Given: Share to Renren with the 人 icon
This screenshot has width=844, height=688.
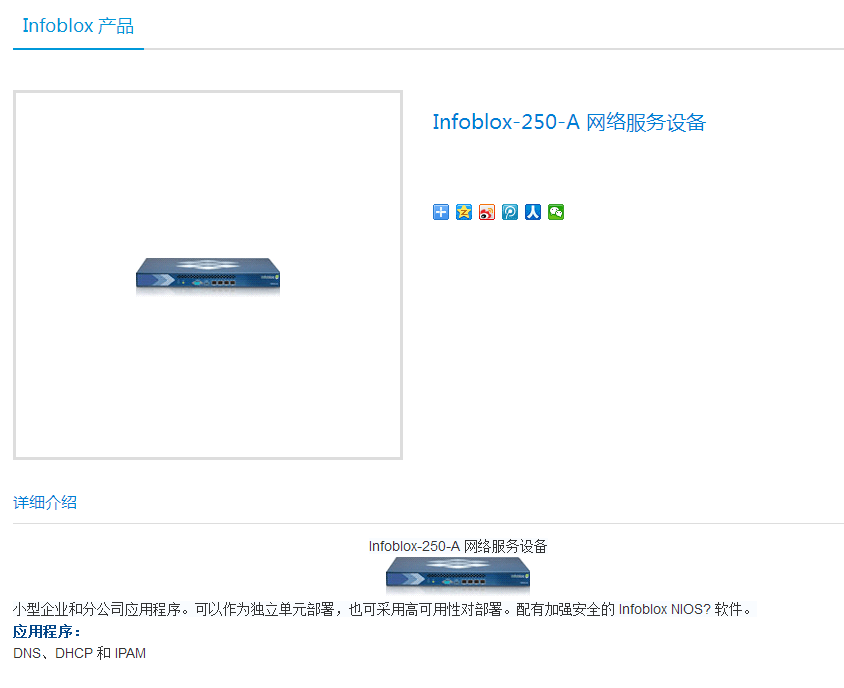Looking at the screenshot, I should [x=533, y=212].
